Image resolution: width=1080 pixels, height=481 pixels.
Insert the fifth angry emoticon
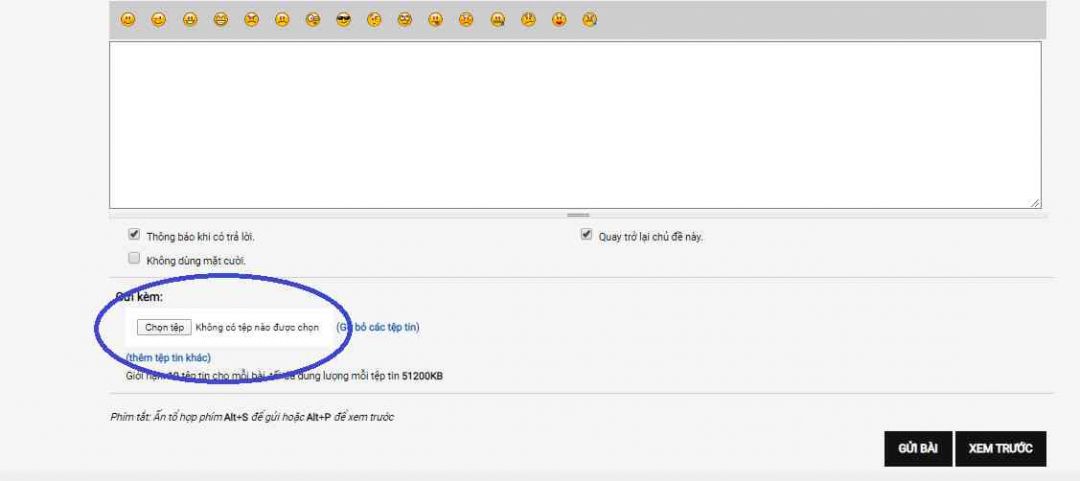252,20
